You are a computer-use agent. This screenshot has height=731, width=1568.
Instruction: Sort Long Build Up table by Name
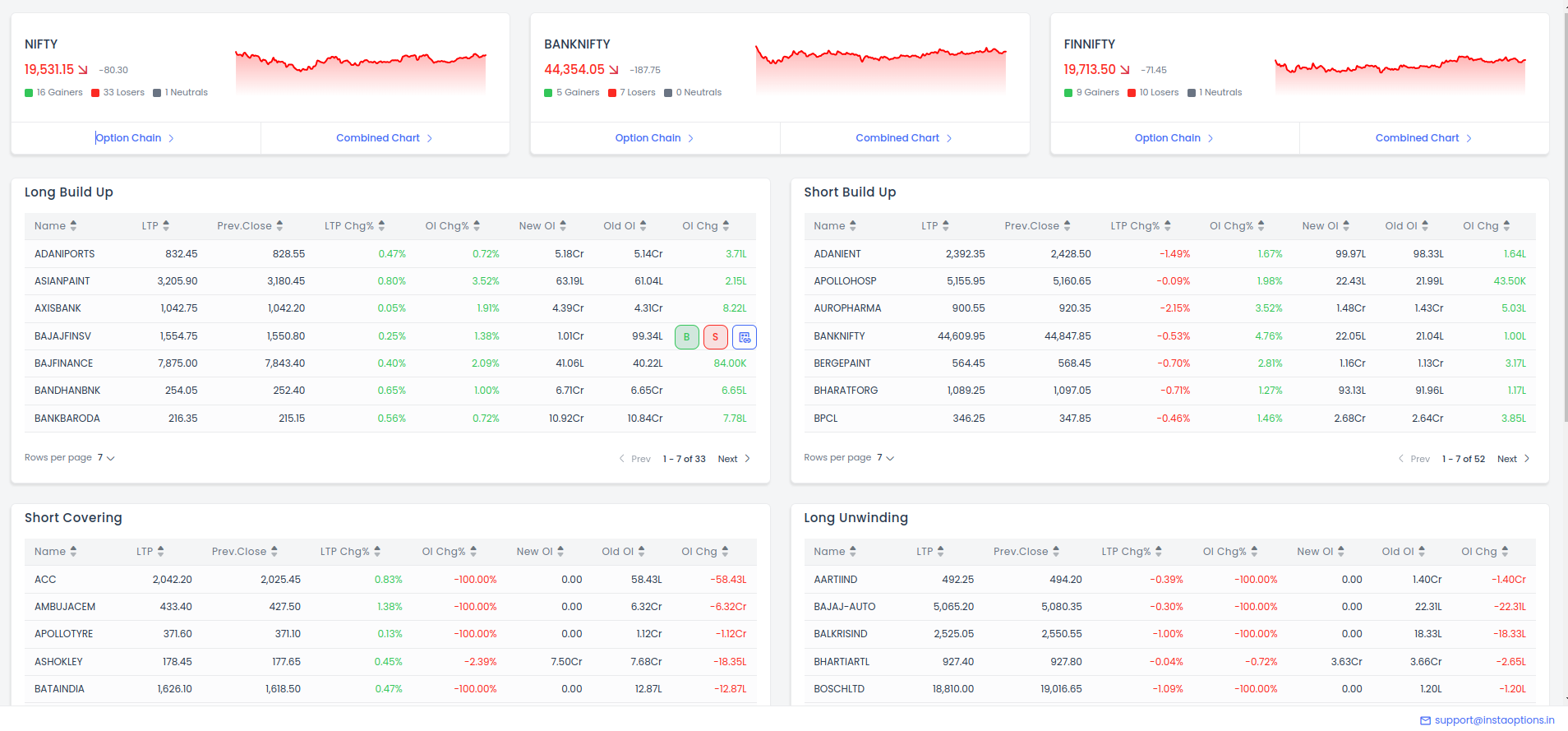[x=56, y=226]
